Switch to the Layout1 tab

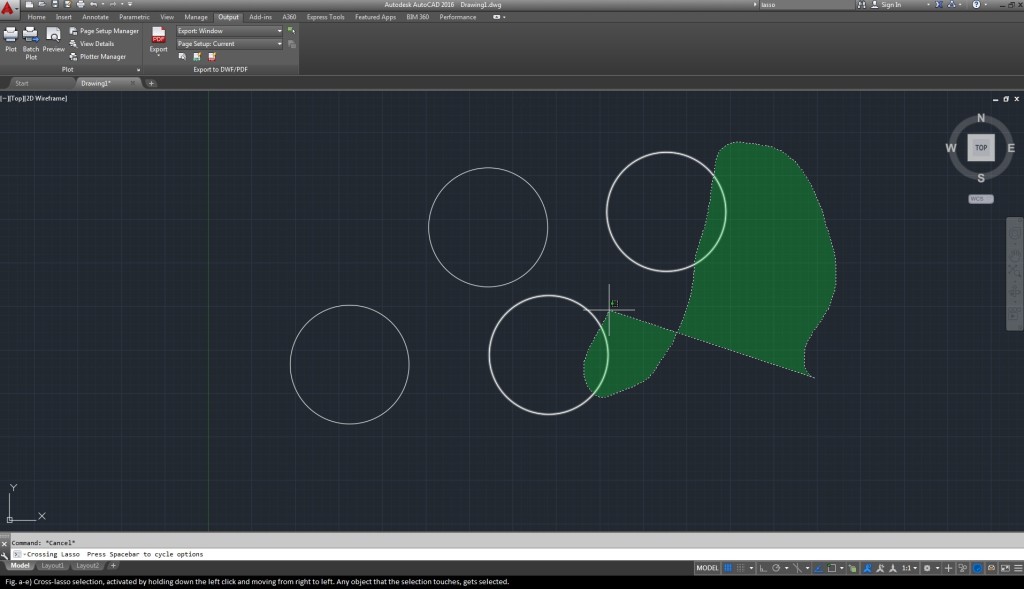click(52, 566)
